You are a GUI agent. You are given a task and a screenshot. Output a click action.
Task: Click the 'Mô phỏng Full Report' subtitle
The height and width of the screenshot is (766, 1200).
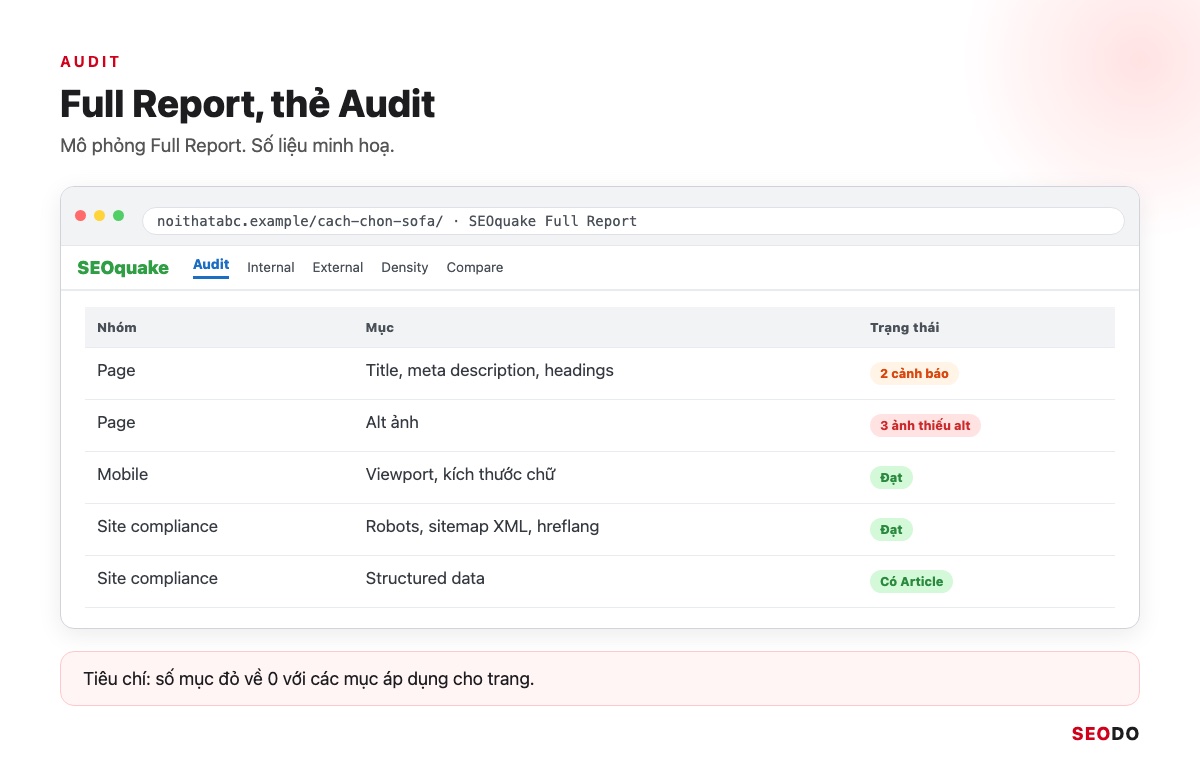[x=227, y=146]
